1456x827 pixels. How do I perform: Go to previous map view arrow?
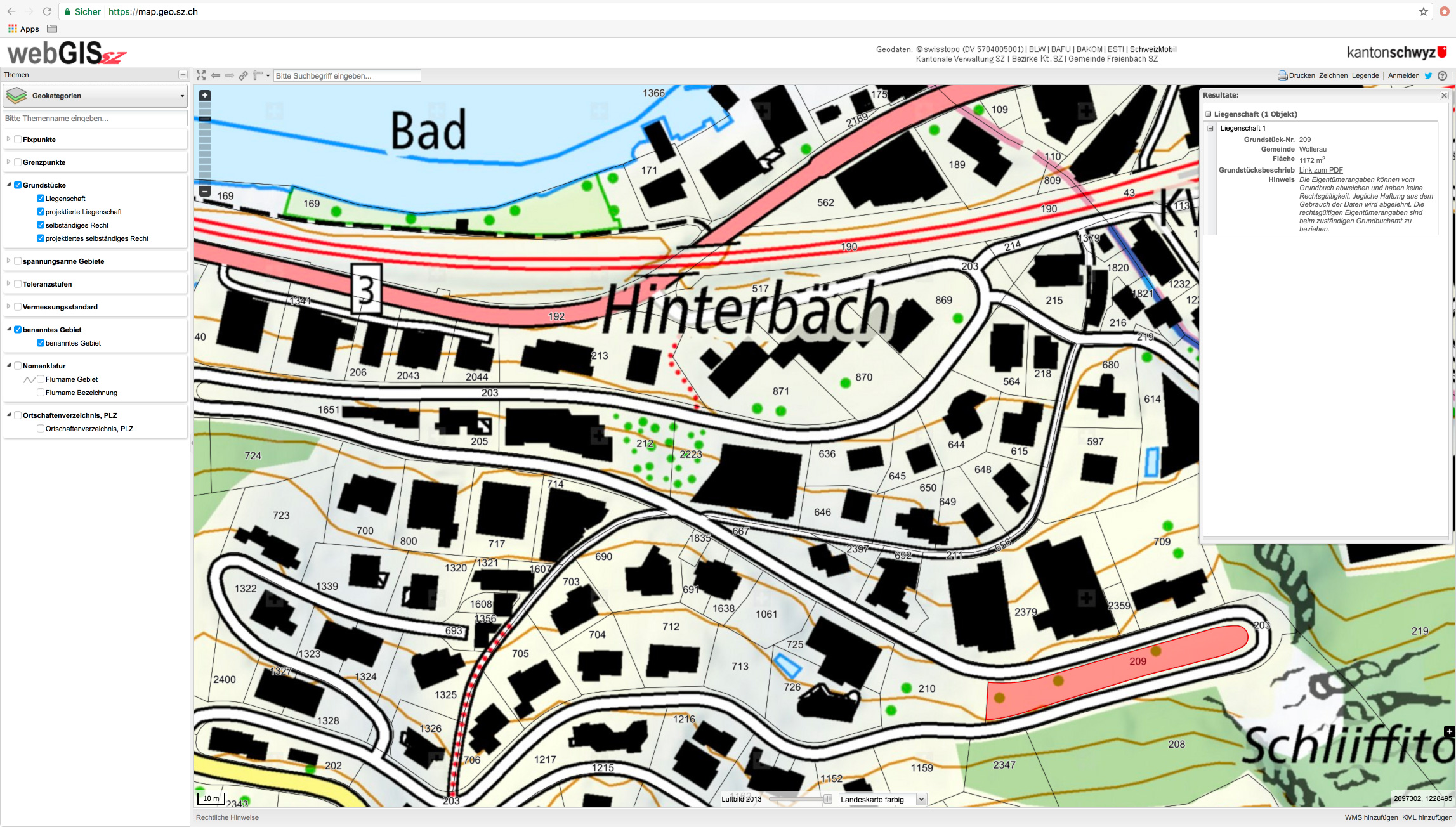click(x=216, y=75)
